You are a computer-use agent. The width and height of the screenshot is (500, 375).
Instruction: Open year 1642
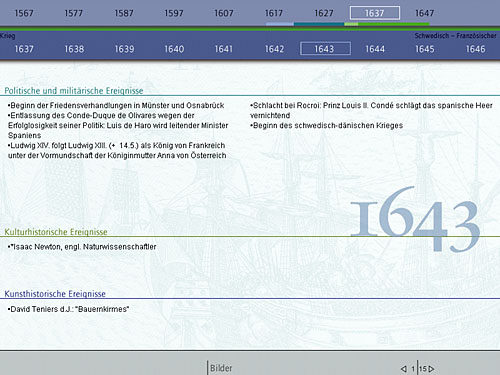pos(274,49)
